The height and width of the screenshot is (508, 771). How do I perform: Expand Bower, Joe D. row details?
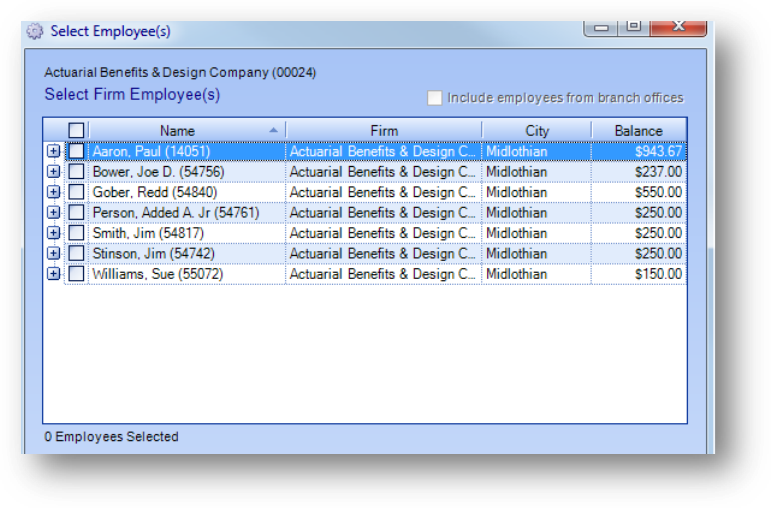pyautogui.click(x=54, y=172)
